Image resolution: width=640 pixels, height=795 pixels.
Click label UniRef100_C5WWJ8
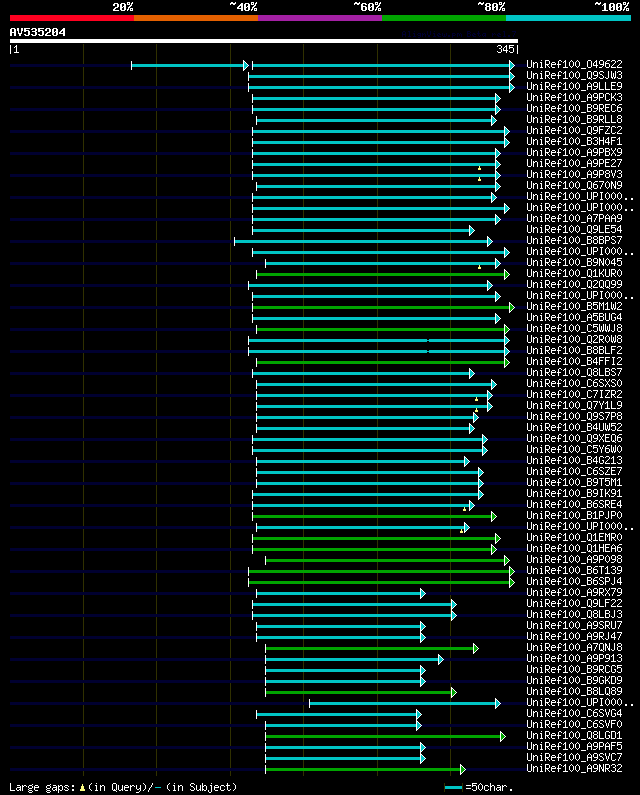(x=574, y=329)
